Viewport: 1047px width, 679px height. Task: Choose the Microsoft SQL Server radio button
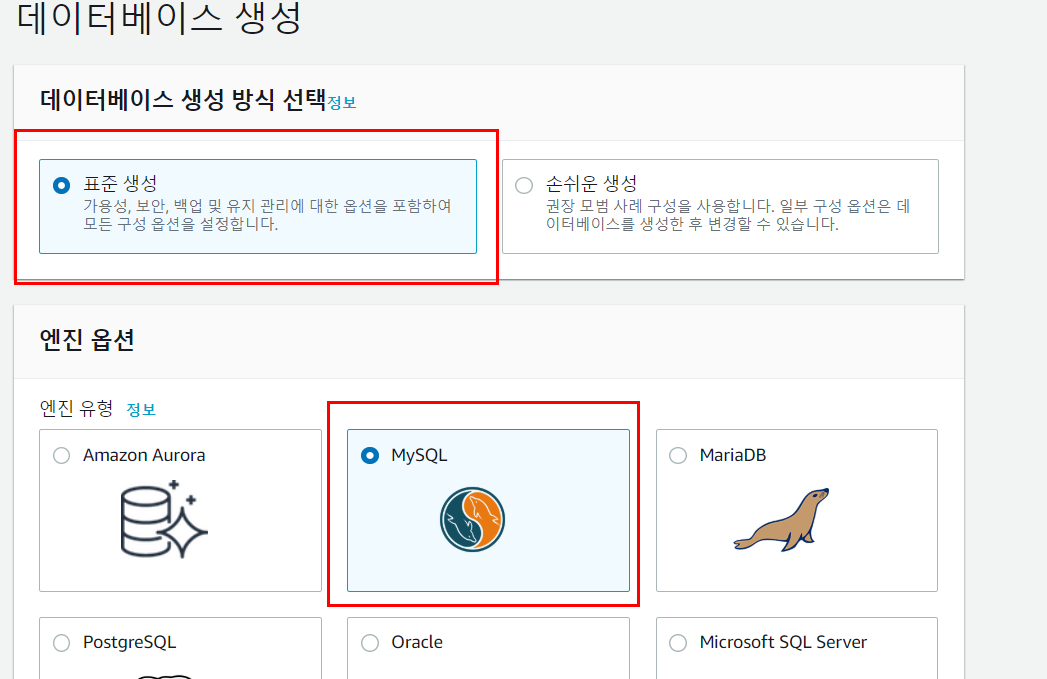678,643
